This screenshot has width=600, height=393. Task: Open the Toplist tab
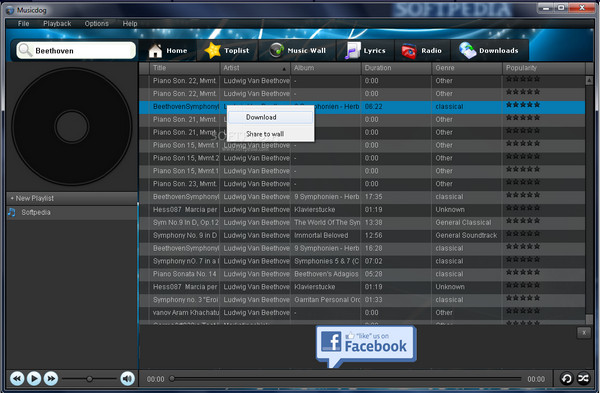click(227, 51)
